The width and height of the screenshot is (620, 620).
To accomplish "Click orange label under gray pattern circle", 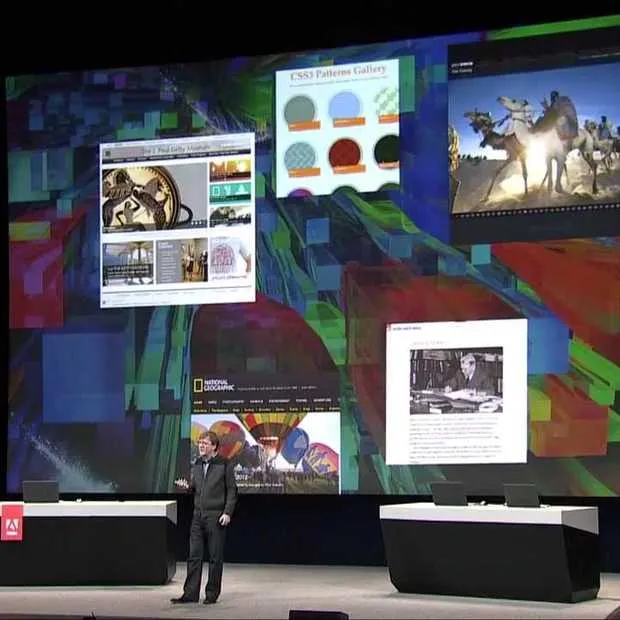I will (x=304, y=126).
